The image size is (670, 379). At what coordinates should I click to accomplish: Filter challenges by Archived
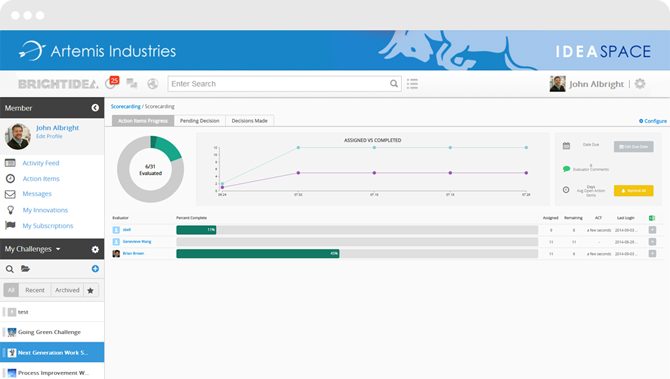pos(67,290)
